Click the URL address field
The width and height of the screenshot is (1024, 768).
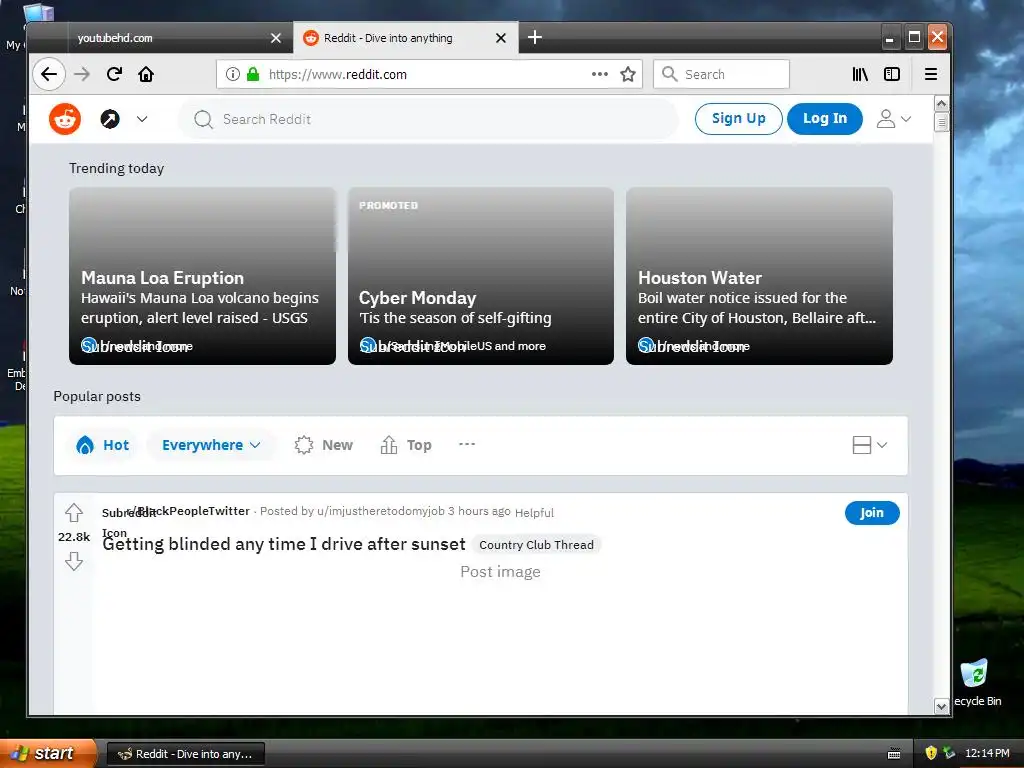(x=428, y=74)
